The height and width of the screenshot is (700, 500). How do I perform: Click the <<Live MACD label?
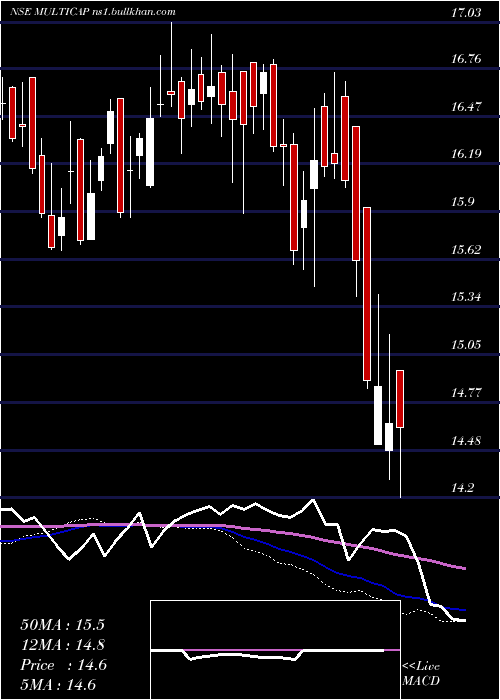421,673
